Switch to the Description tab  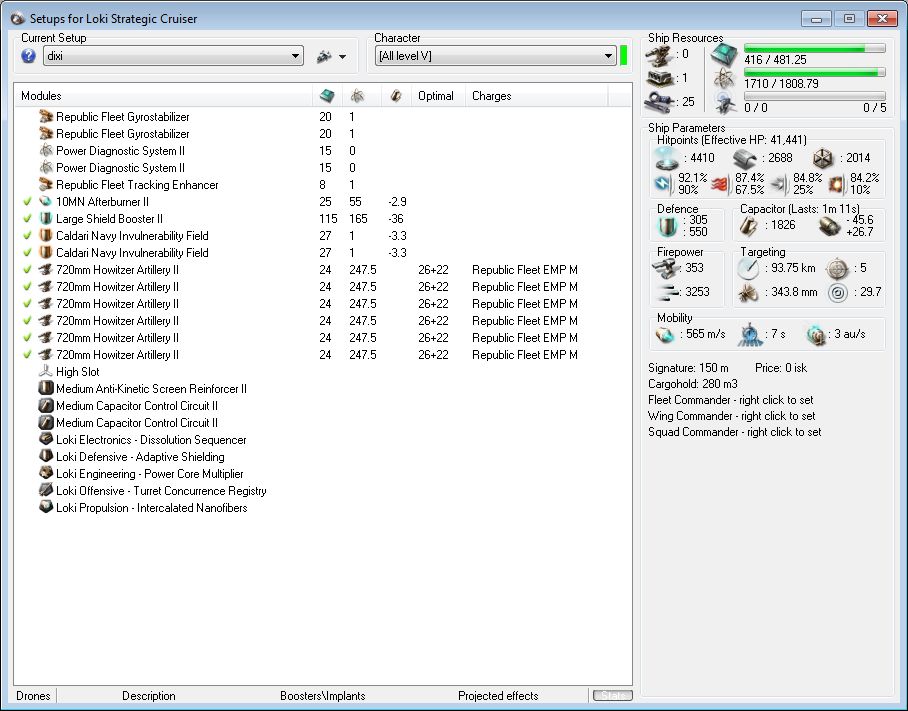149,696
